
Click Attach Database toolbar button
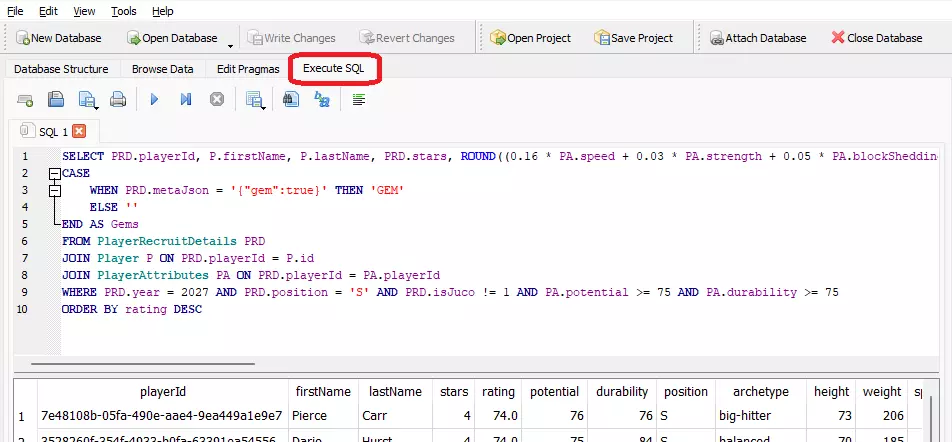(758, 38)
